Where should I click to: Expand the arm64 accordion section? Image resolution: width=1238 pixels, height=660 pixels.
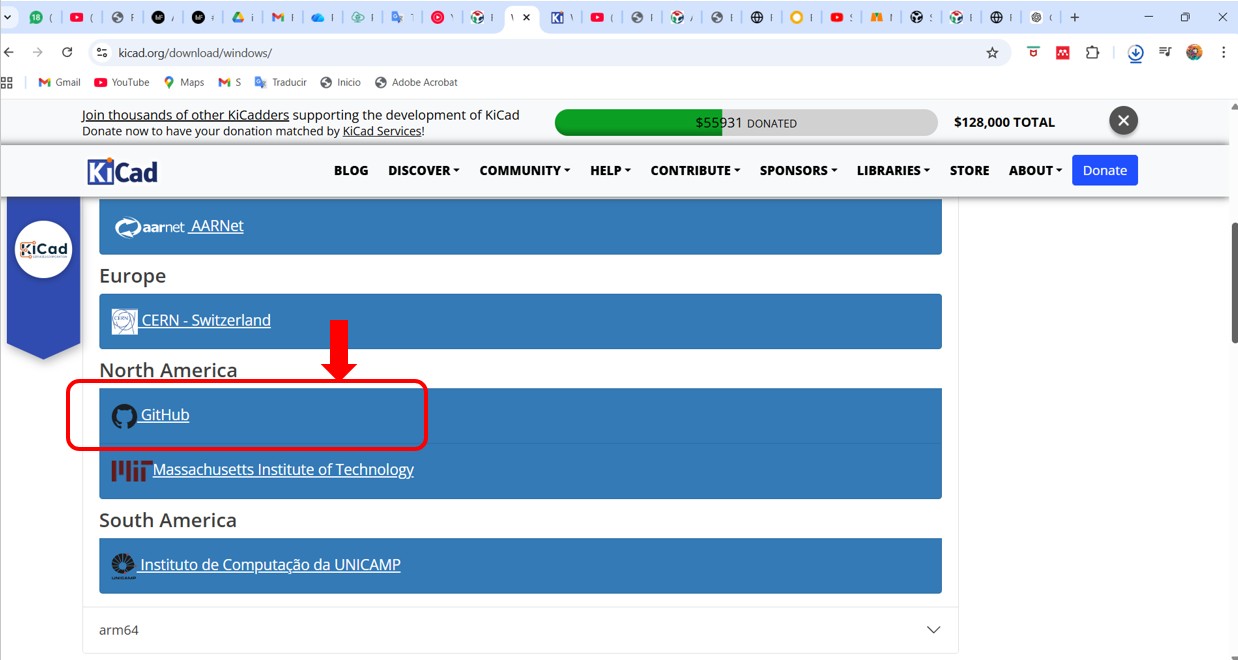[520, 630]
